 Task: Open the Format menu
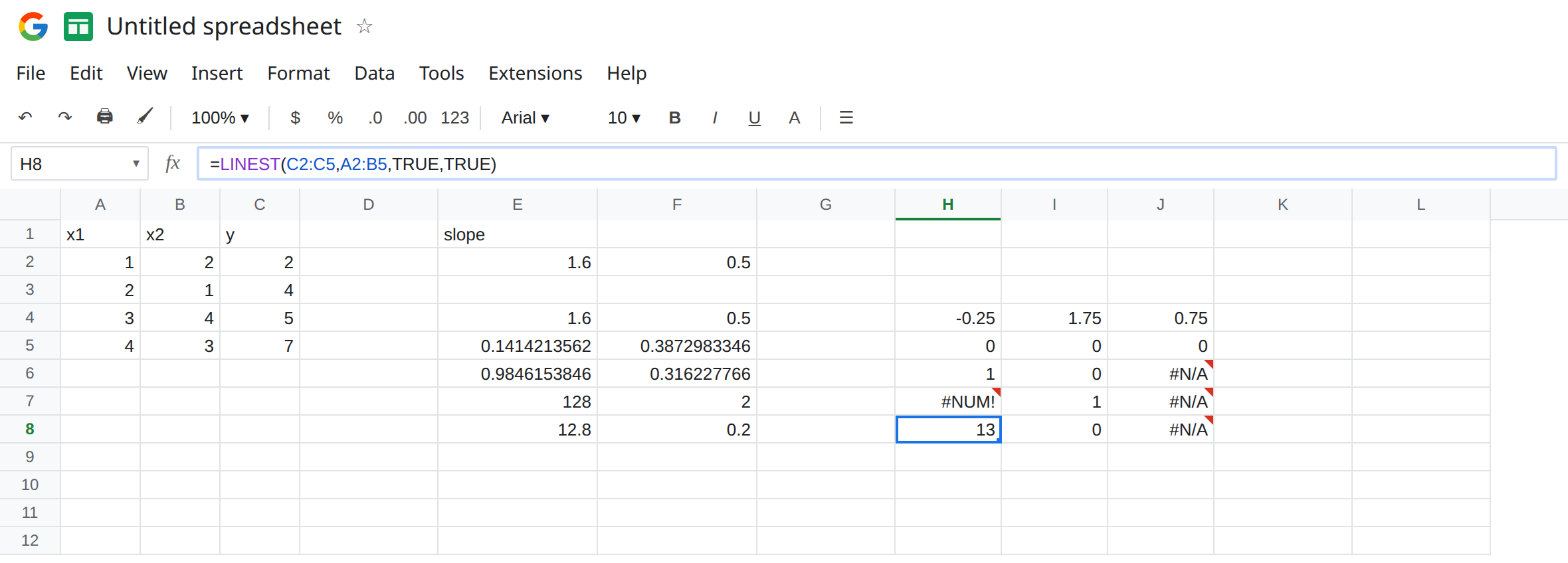pyautogui.click(x=298, y=73)
